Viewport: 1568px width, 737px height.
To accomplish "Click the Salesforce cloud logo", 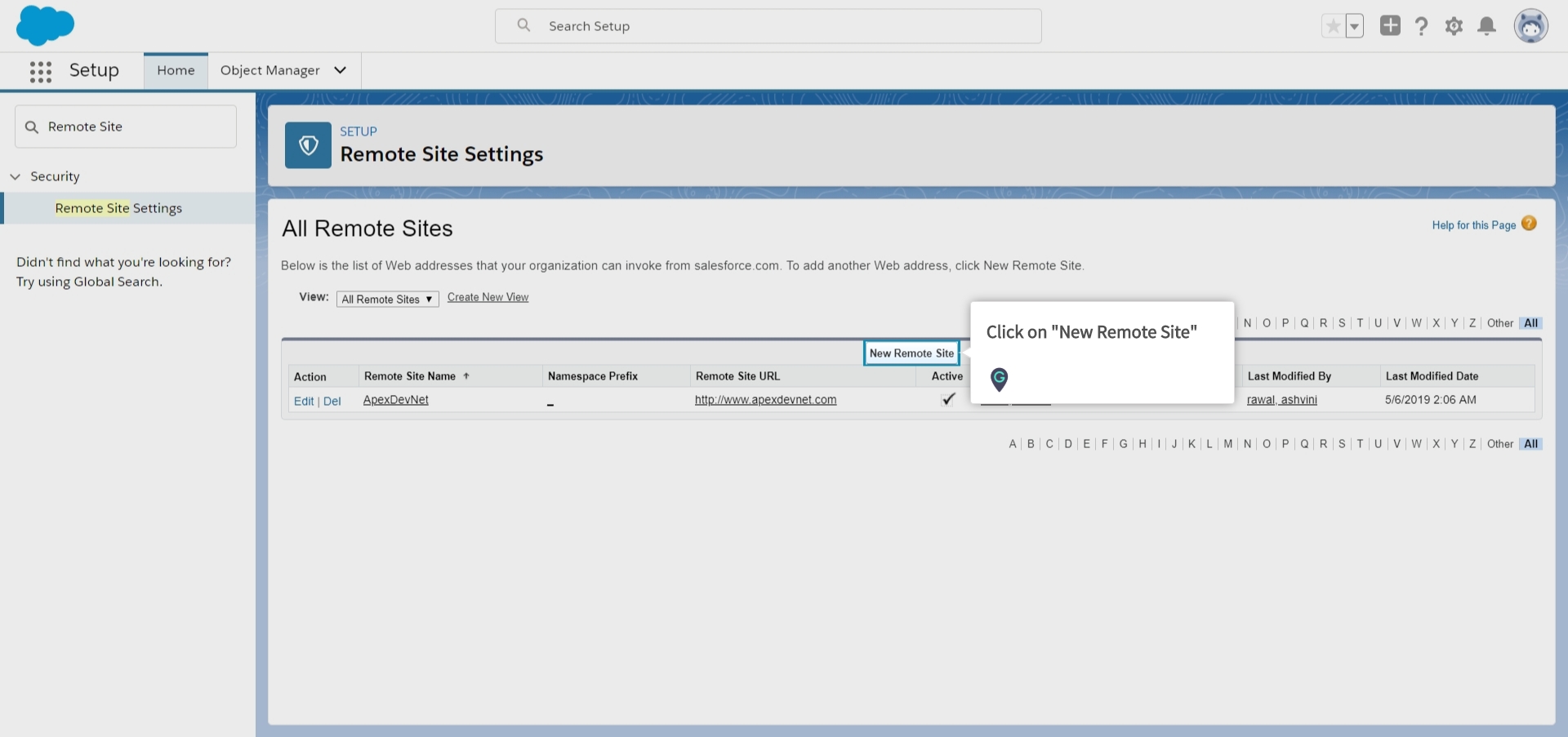I will pyautogui.click(x=46, y=25).
